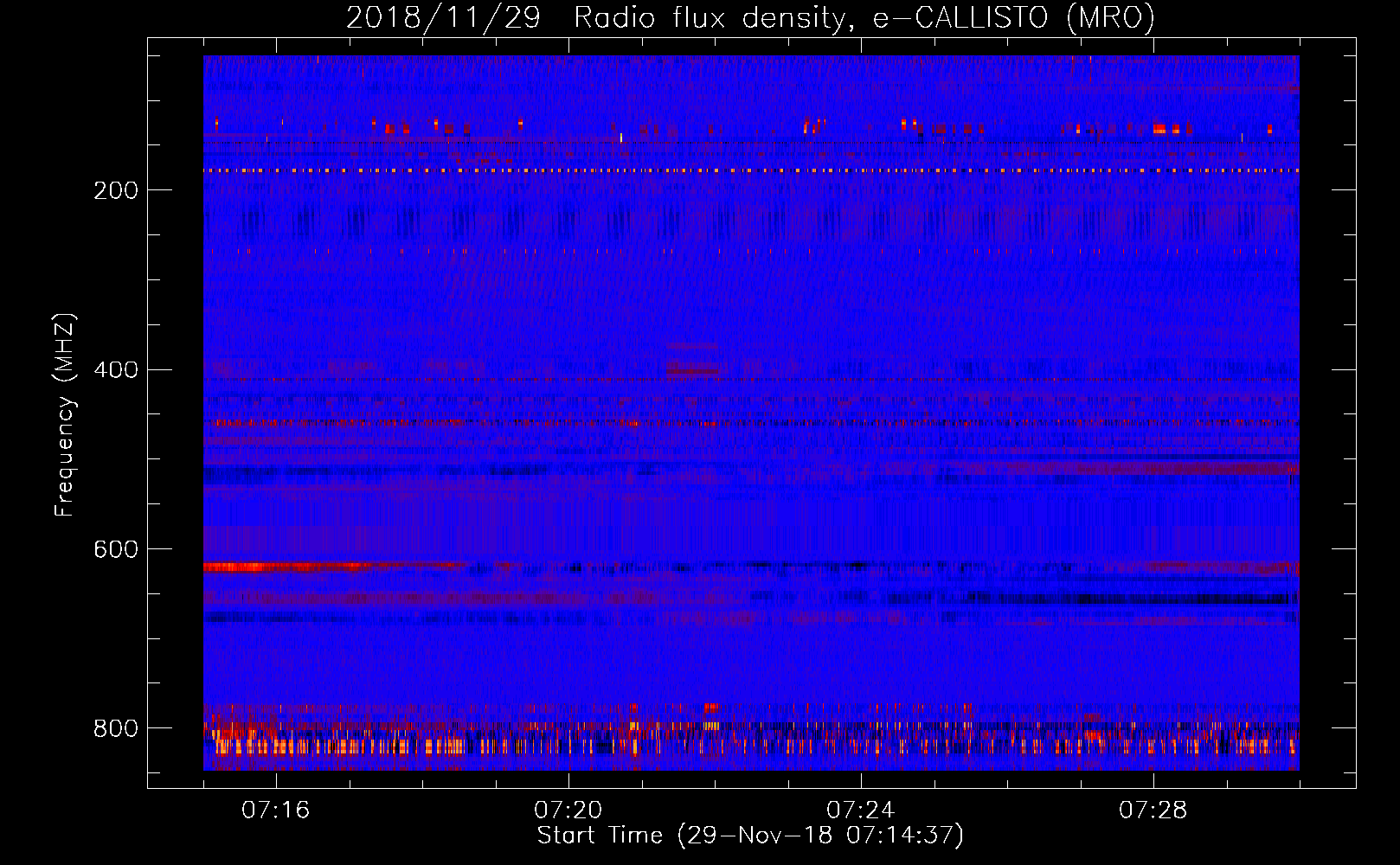Click the 07:24 time tick label
The image size is (1400, 865).
click(861, 811)
